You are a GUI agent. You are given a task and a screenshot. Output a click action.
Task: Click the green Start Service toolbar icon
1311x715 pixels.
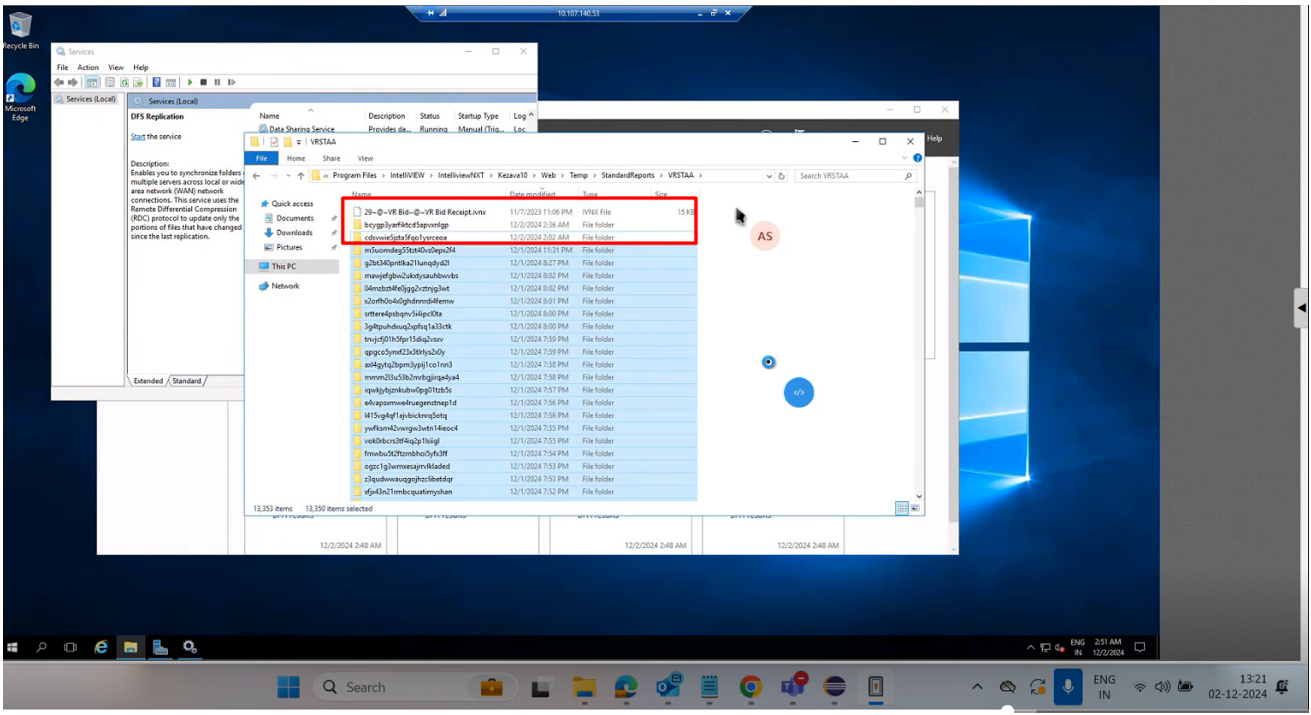point(189,82)
